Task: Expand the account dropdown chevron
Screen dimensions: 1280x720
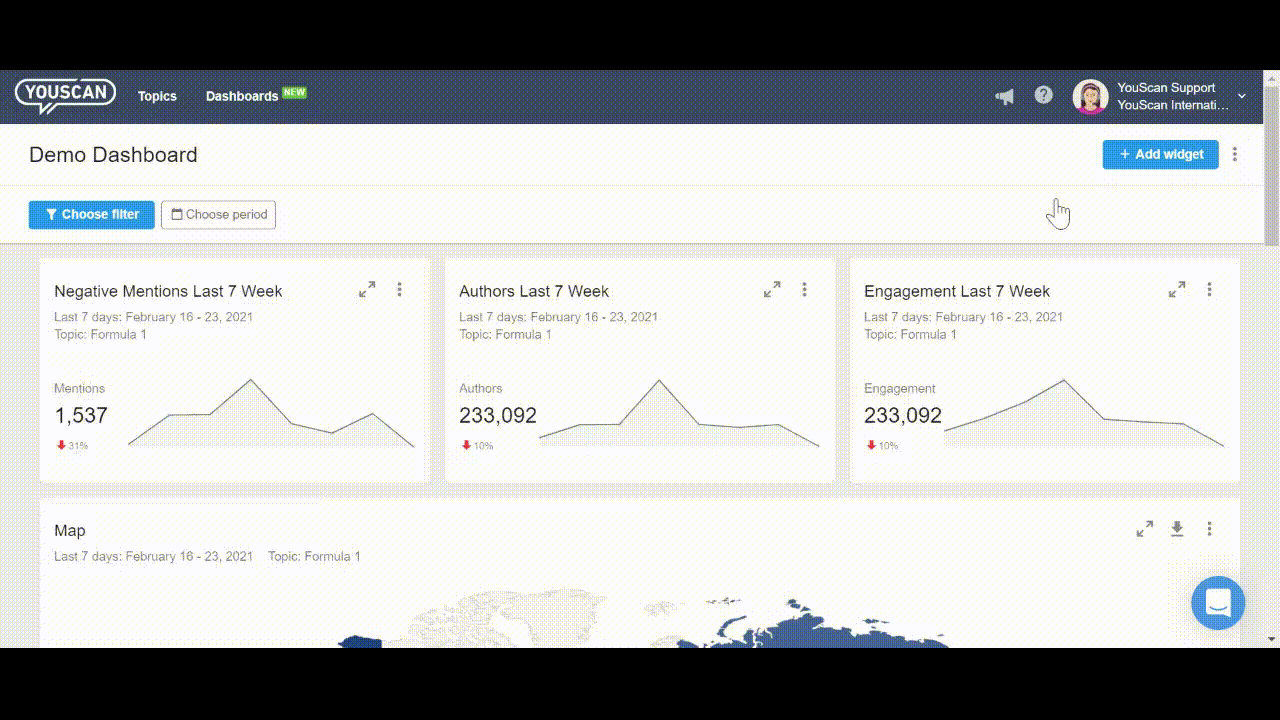Action: tap(1241, 96)
